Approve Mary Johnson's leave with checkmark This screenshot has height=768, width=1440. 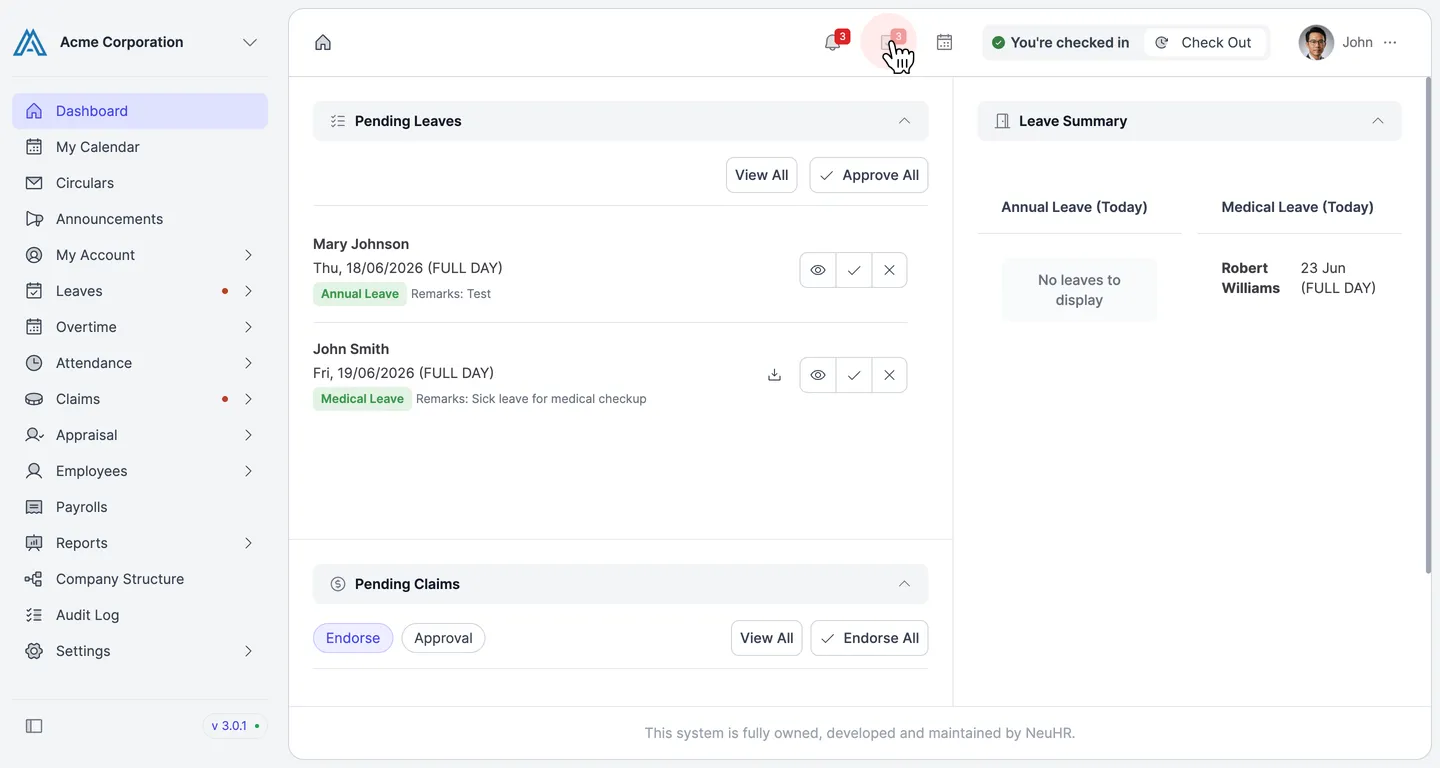(x=854, y=270)
